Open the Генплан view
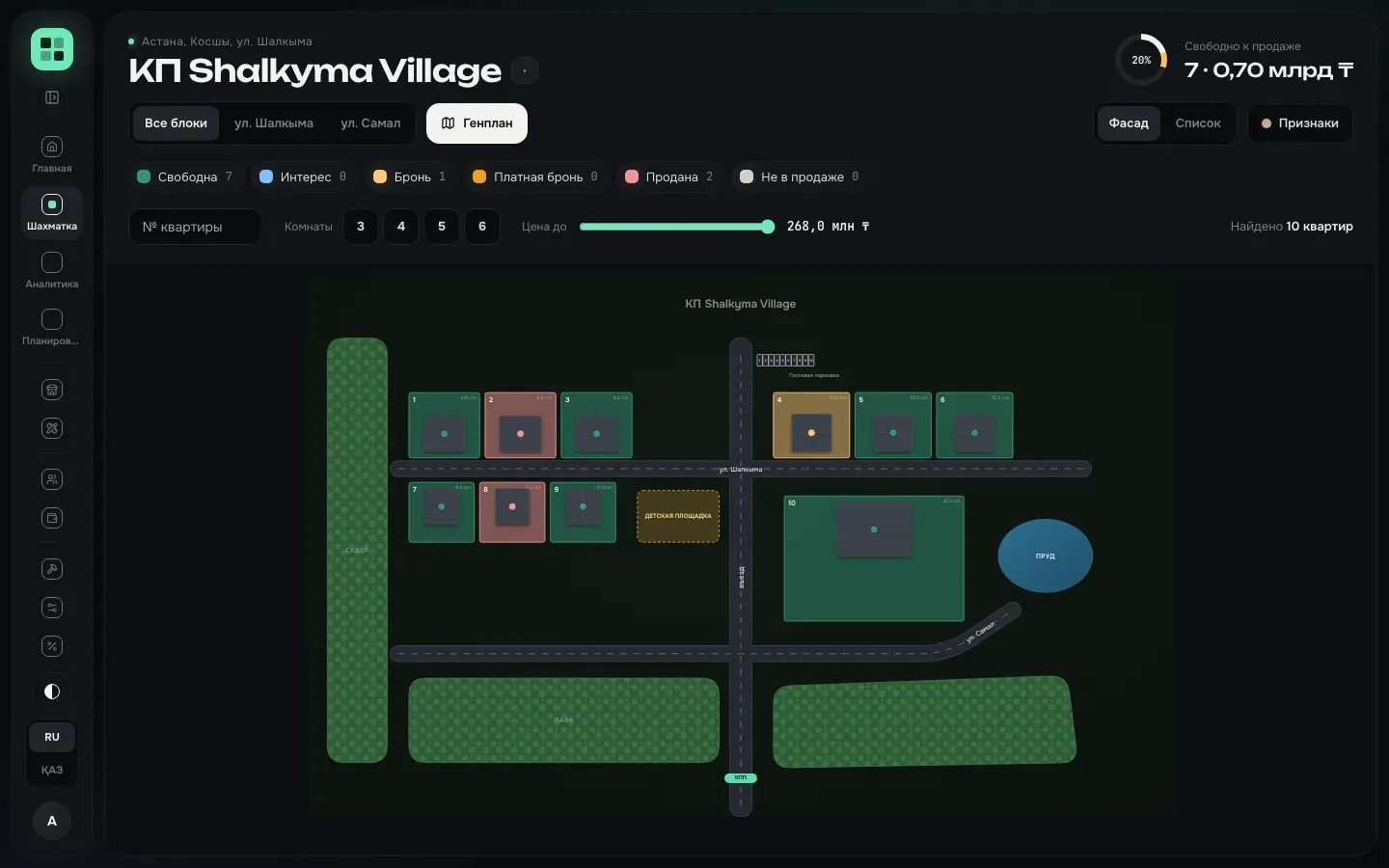Image resolution: width=1389 pixels, height=868 pixels. point(477,123)
